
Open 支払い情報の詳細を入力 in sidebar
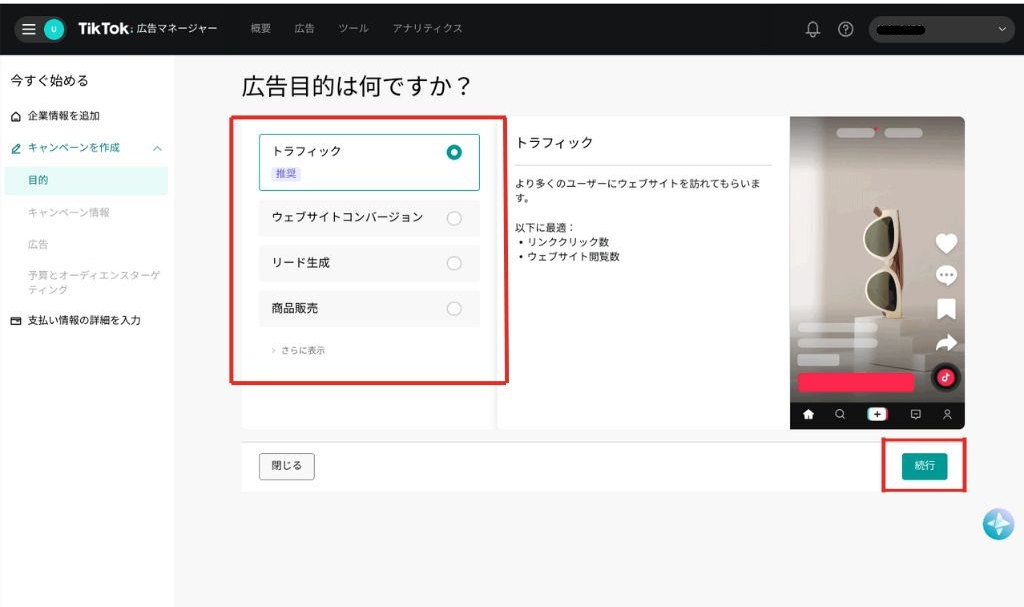(x=84, y=321)
